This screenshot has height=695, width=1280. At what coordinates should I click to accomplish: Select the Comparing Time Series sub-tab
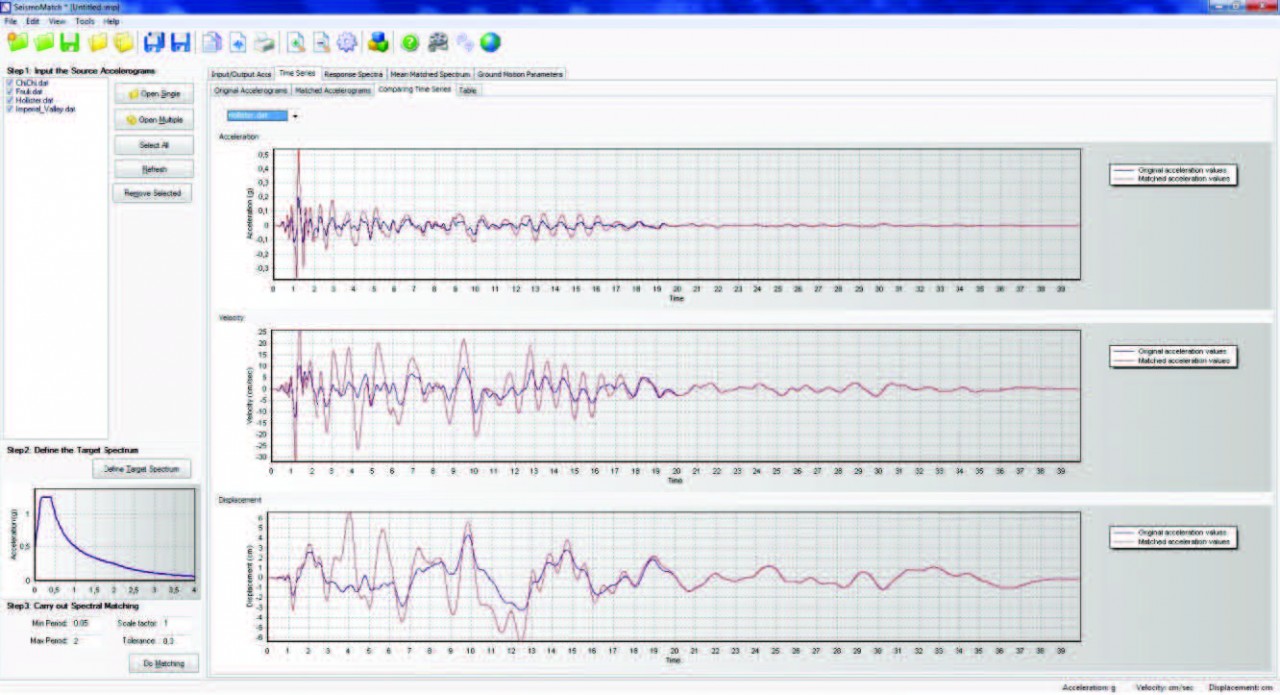point(414,89)
